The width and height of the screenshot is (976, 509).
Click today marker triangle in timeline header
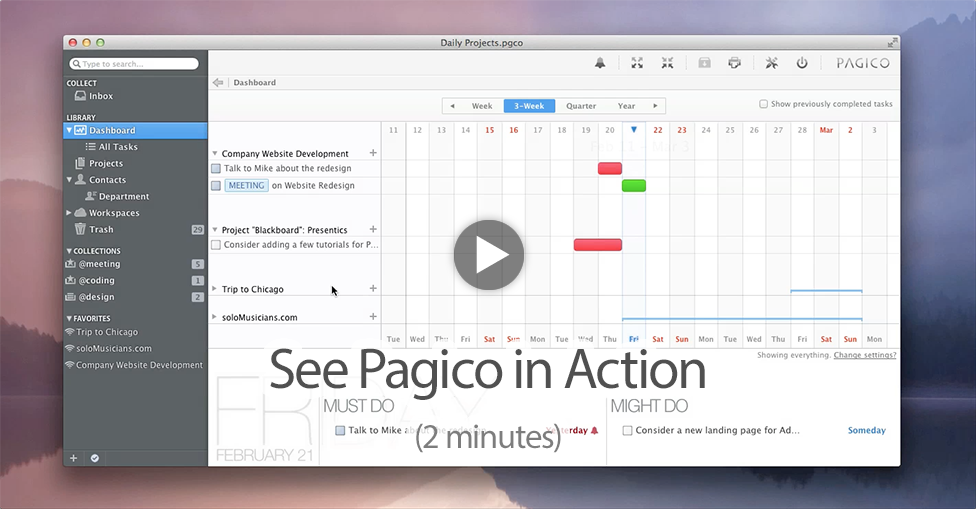click(x=634, y=130)
